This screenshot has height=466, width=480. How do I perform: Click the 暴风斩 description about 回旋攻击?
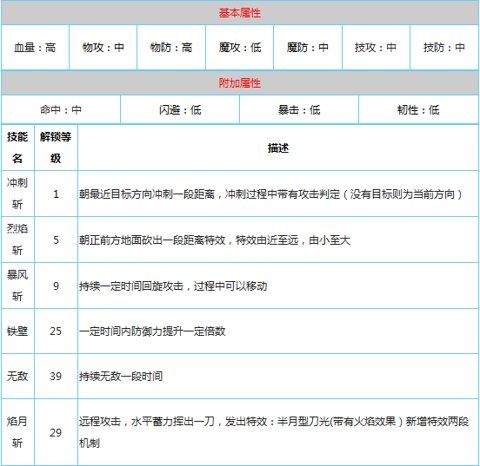click(173, 286)
